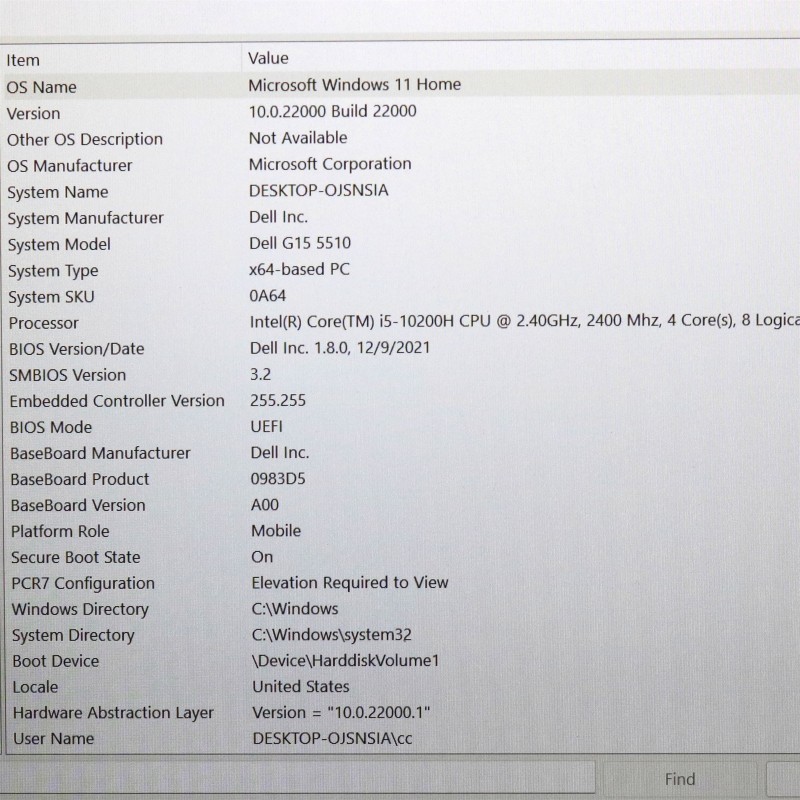Image resolution: width=800 pixels, height=800 pixels.
Task: Click the Find button
Action: 680,779
